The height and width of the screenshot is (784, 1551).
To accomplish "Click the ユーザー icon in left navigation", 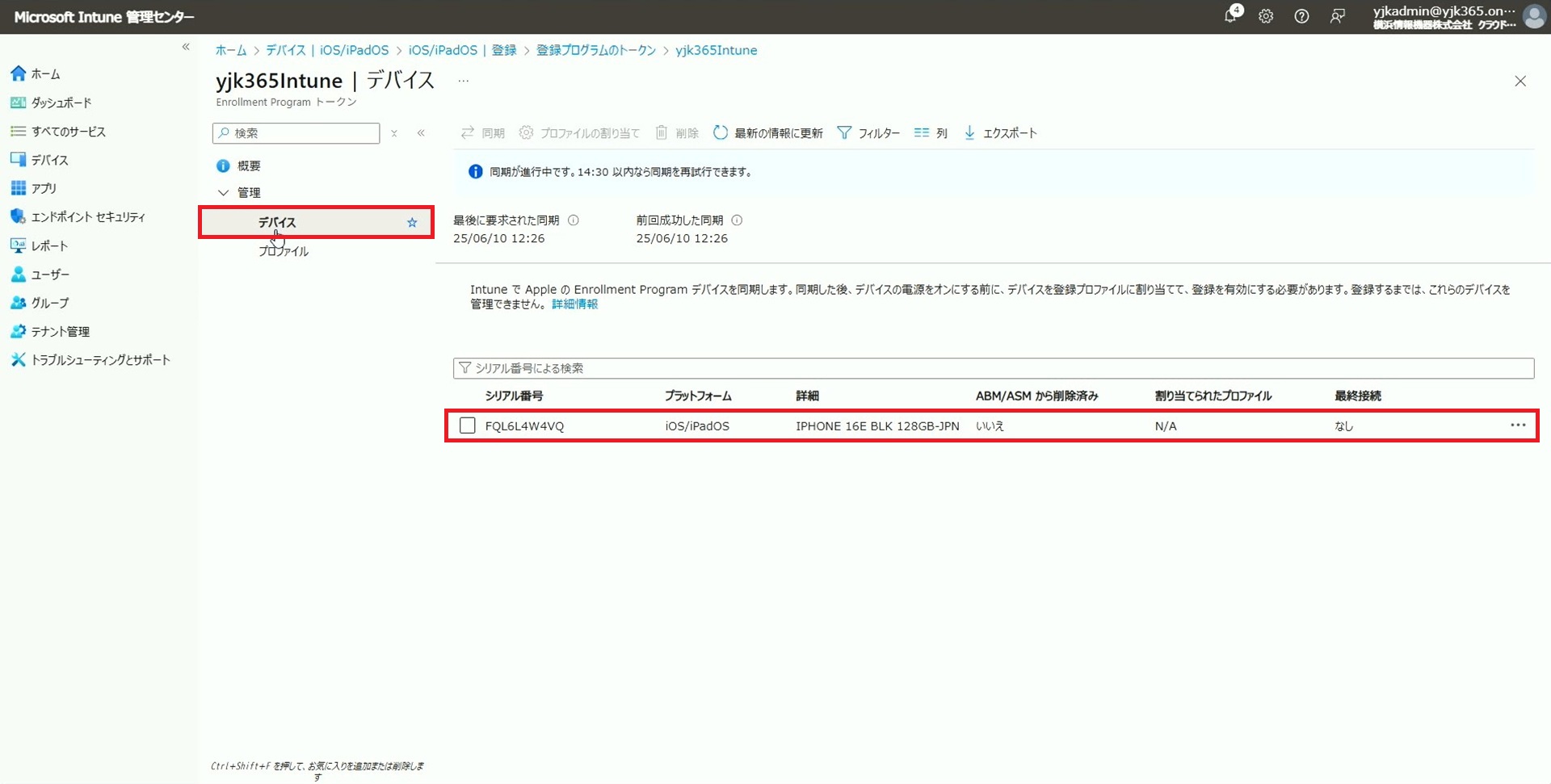I will 18,275.
